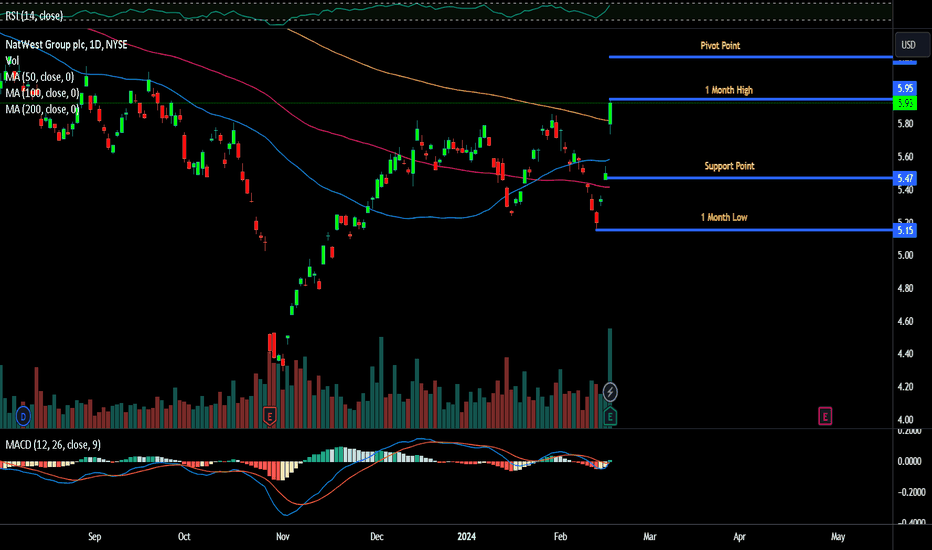Image resolution: width=932 pixels, height=550 pixels.
Task: Click the 2024 label on time axis
Action: tap(467, 536)
